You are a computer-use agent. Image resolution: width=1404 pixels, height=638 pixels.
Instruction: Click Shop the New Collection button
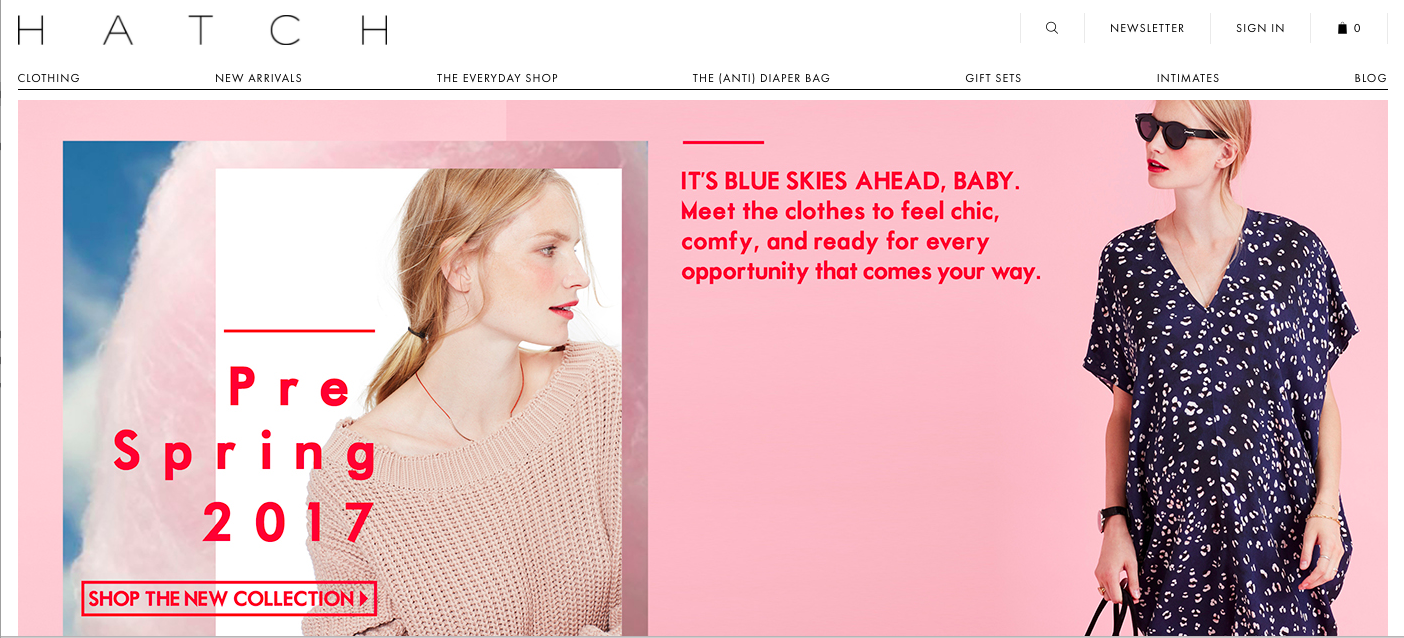point(229,599)
